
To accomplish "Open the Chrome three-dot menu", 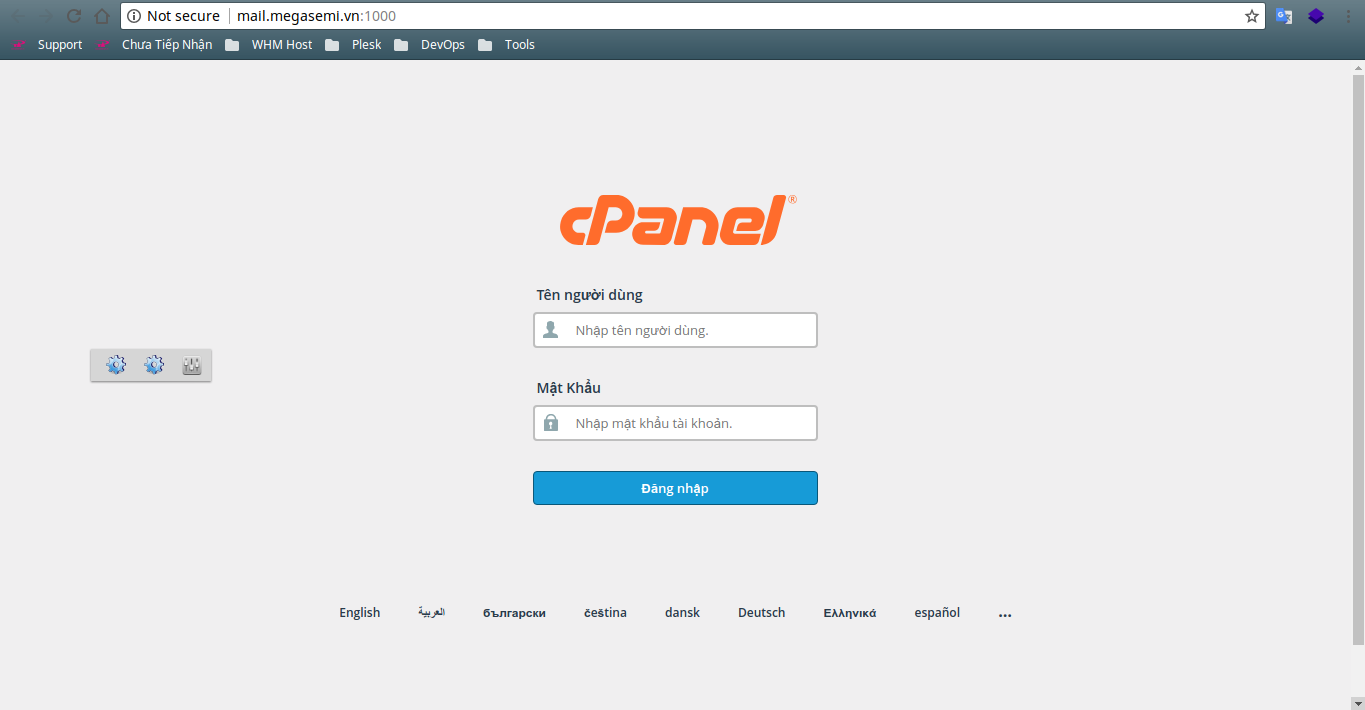I will click(x=1348, y=16).
